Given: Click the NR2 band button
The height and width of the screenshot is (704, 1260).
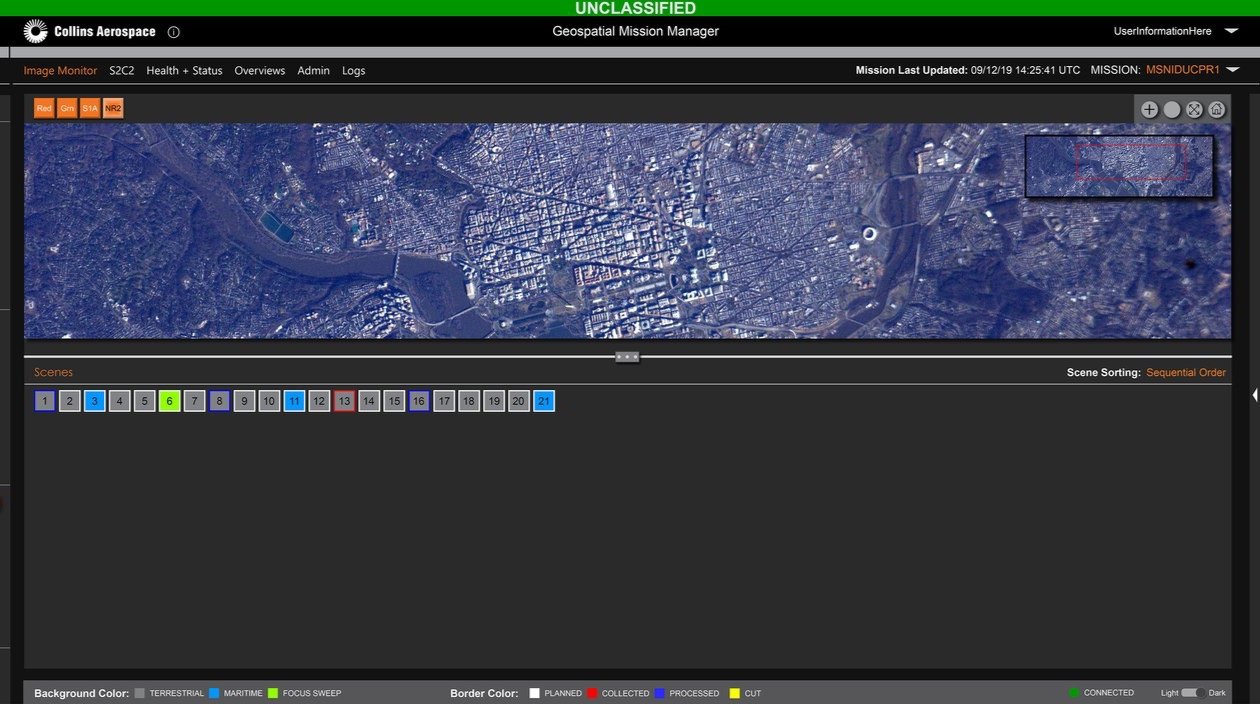Looking at the screenshot, I should pyautogui.click(x=113, y=108).
